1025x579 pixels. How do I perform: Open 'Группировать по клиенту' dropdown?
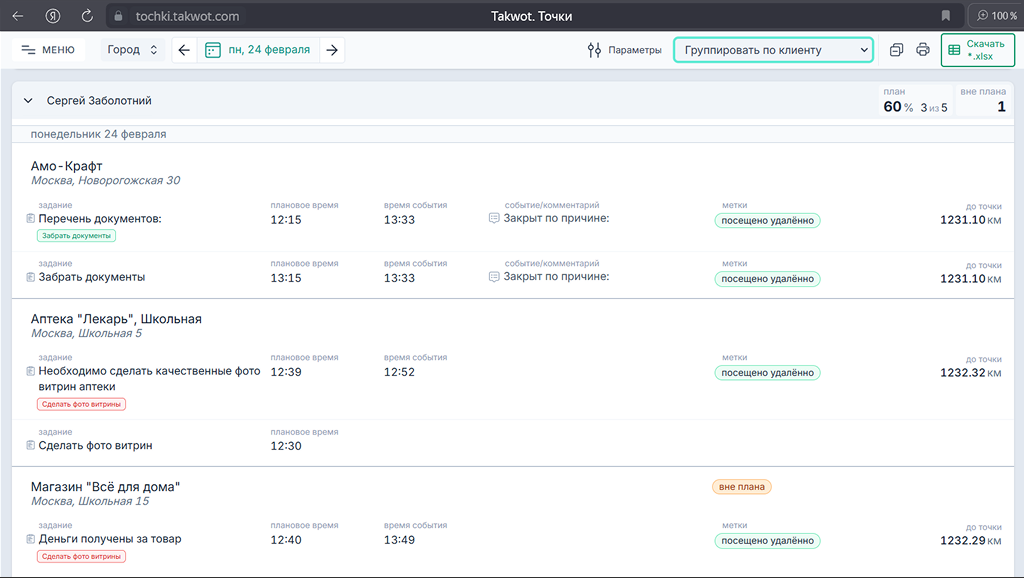click(773, 50)
